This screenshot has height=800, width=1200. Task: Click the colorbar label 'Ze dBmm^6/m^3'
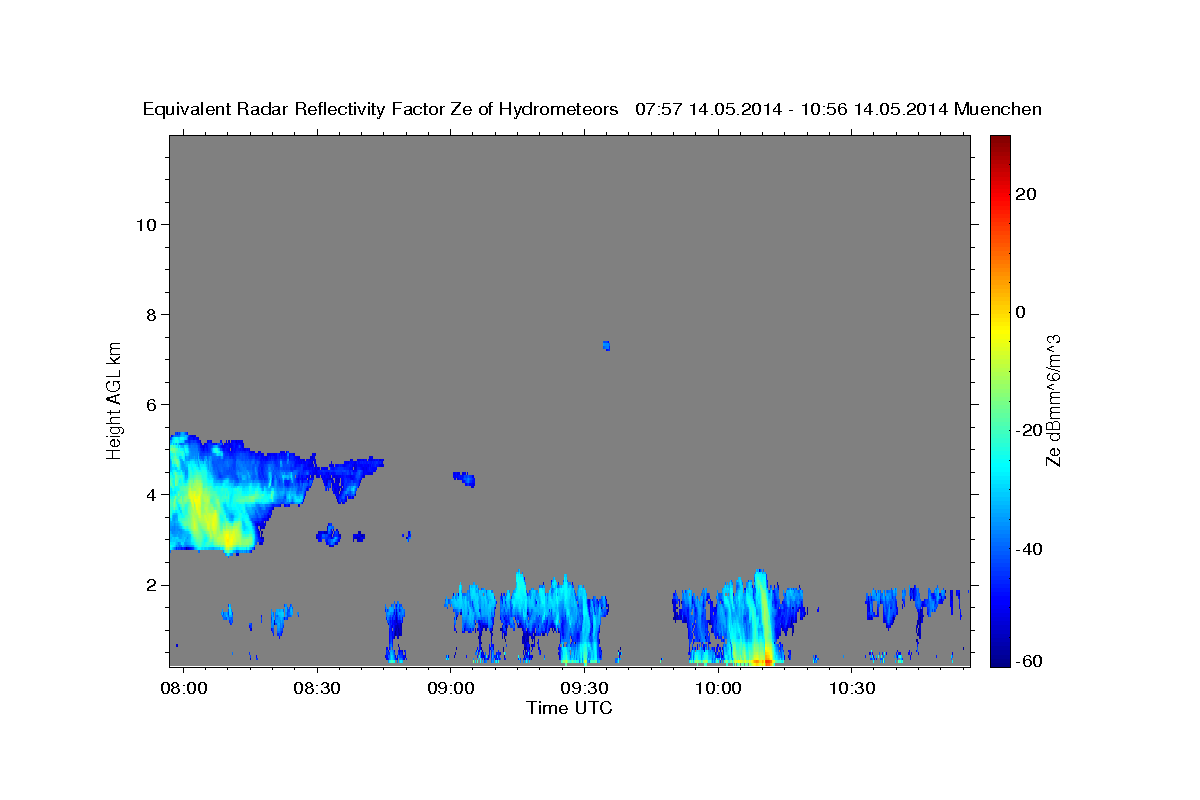pyautogui.click(x=1053, y=400)
